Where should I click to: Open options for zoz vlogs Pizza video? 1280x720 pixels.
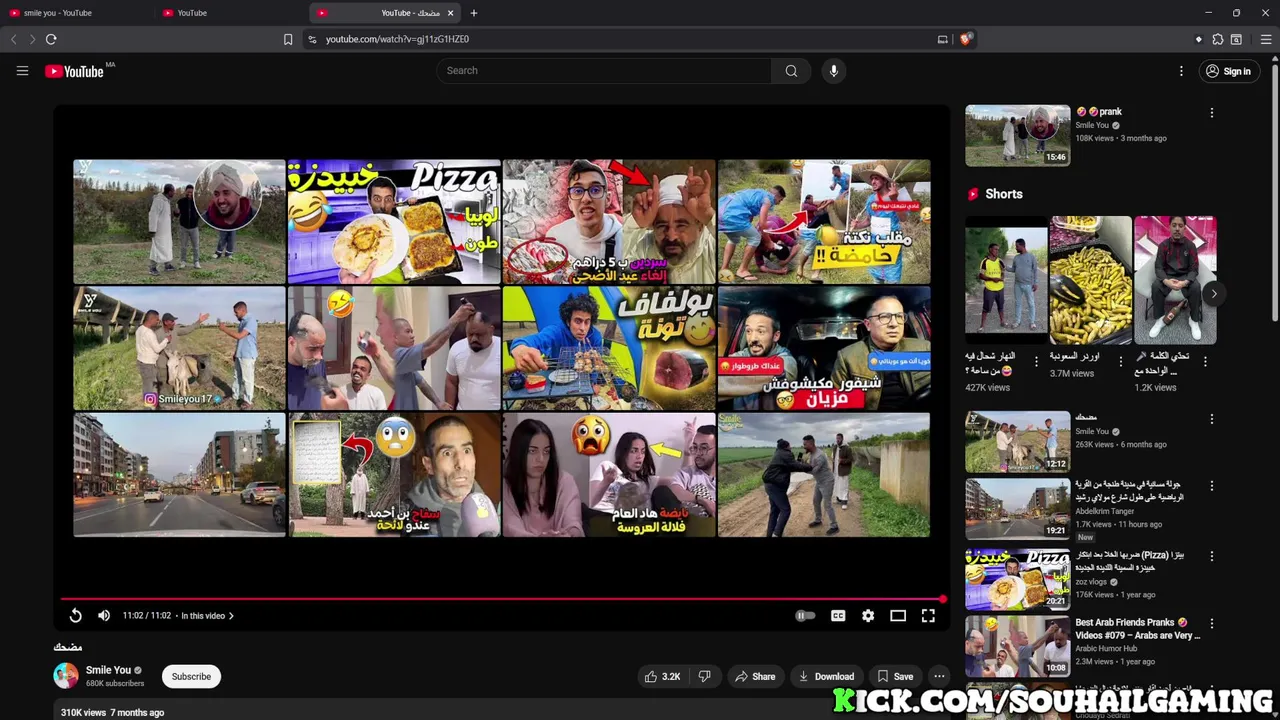click(1211, 556)
